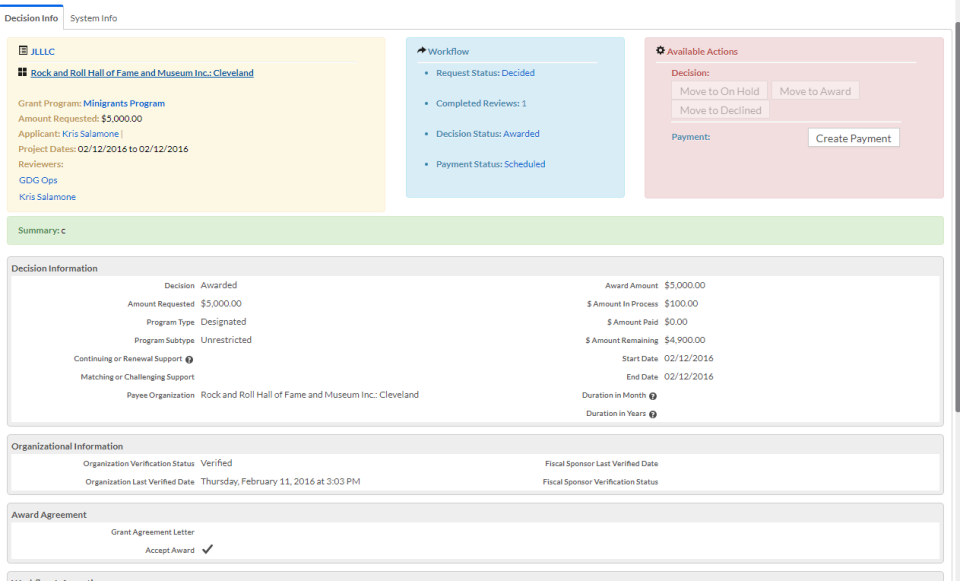Click applicant Kris Salamone link
Screen dimensions: 960x581
coord(92,132)
